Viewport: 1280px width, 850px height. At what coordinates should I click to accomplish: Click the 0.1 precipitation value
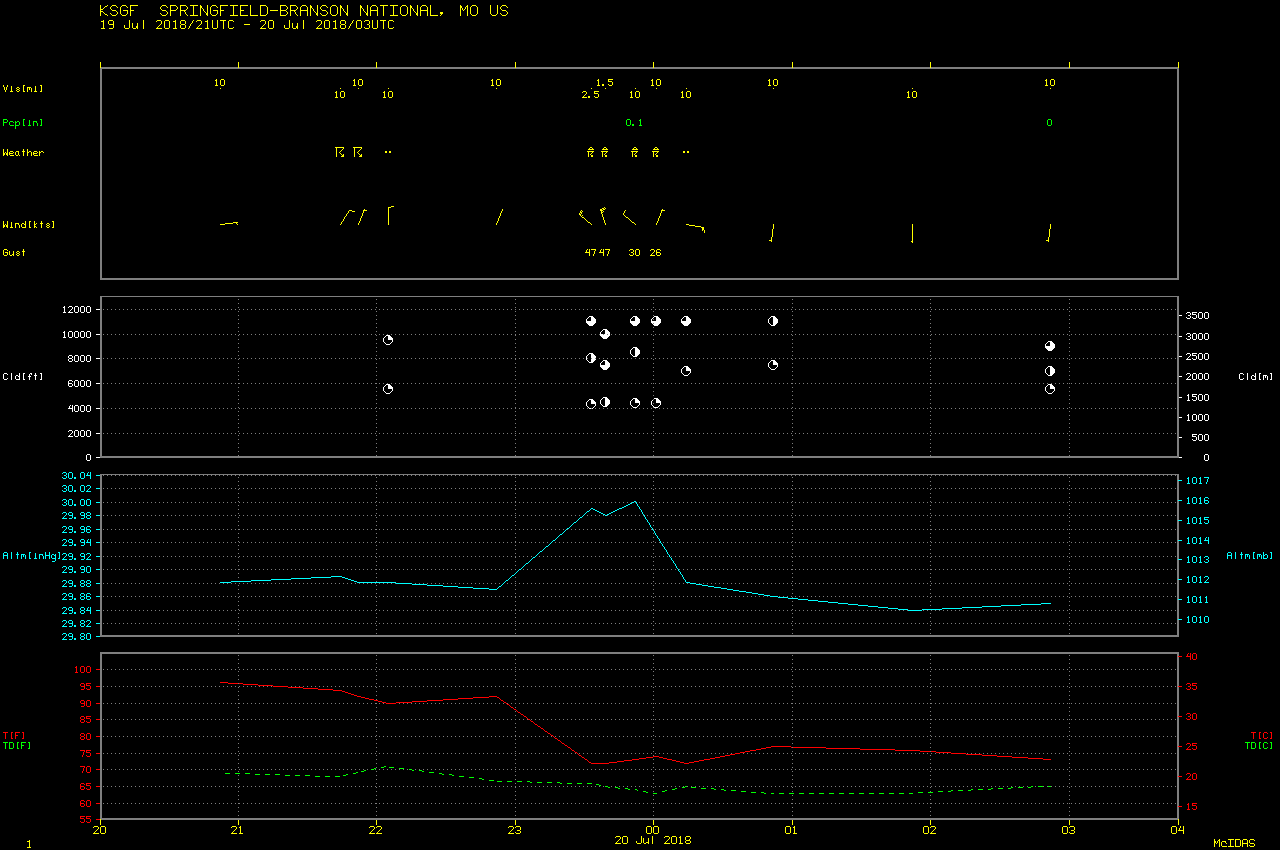point(634,123)
